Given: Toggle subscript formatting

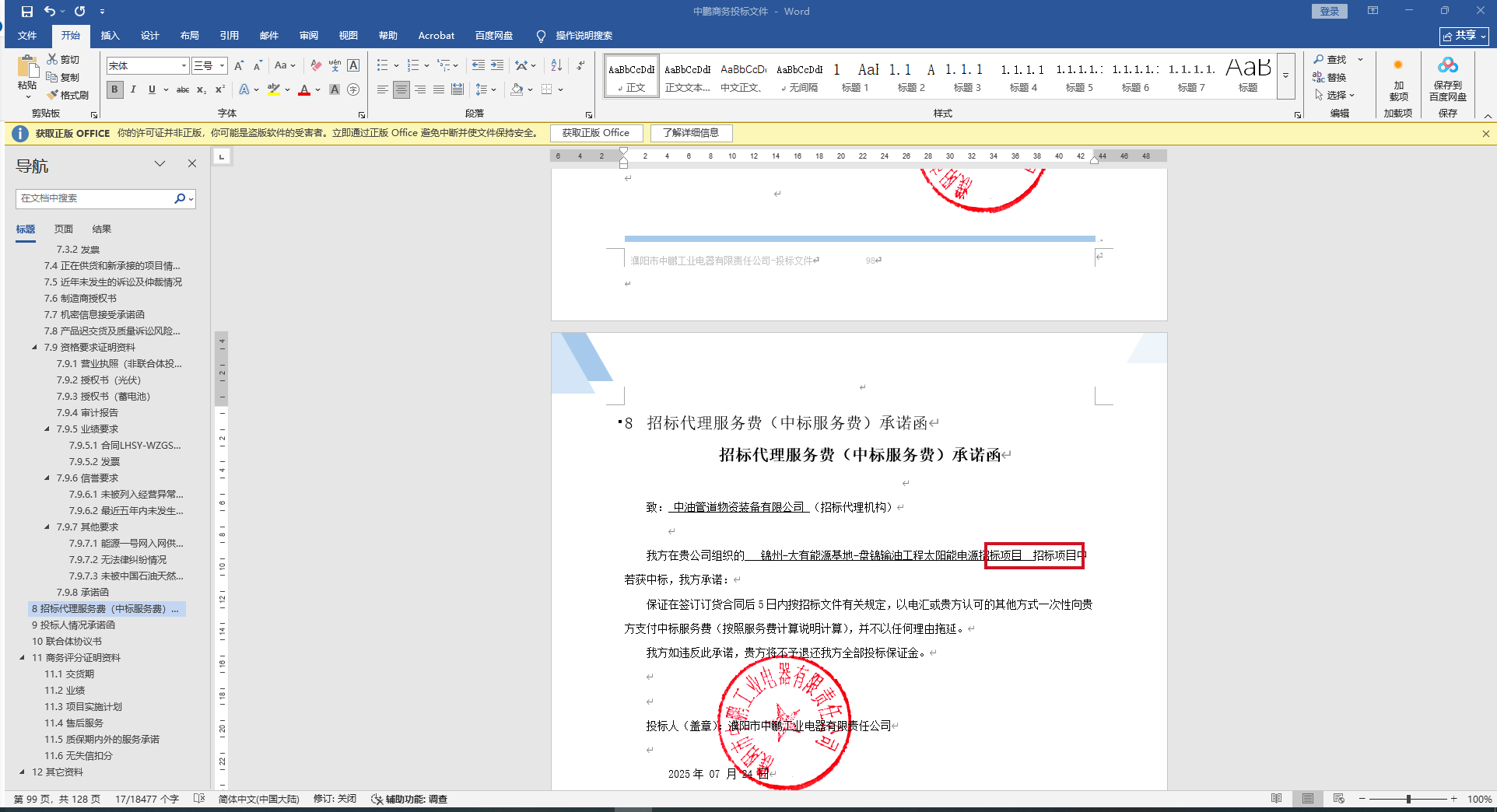Looking at the screenshot, I should [202, 89].
